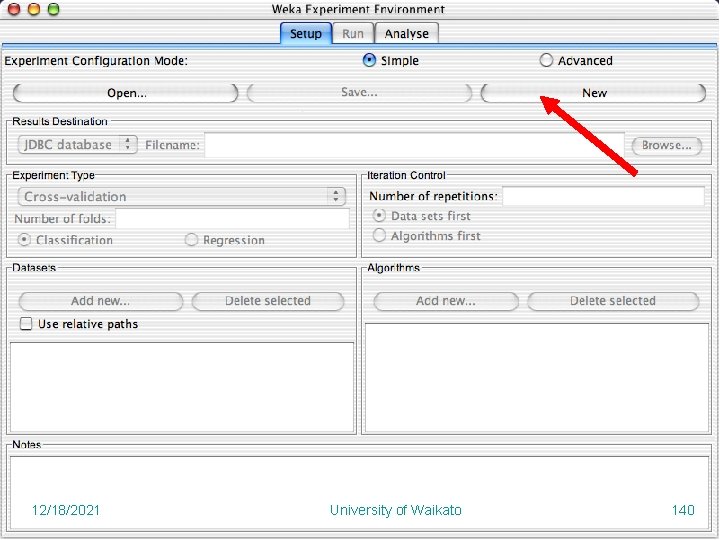Open the JDBC database destination dropdown

78,145
